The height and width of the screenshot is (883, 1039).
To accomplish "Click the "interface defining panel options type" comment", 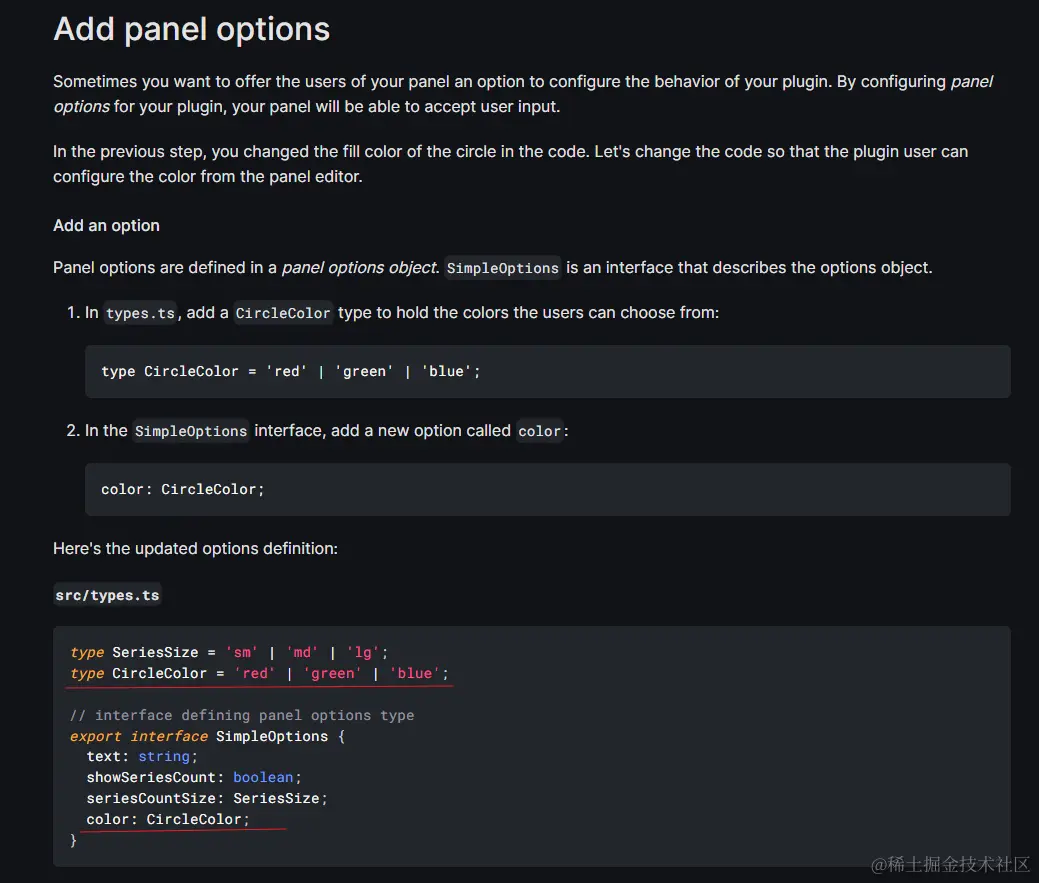I will [x=241, y=715].
